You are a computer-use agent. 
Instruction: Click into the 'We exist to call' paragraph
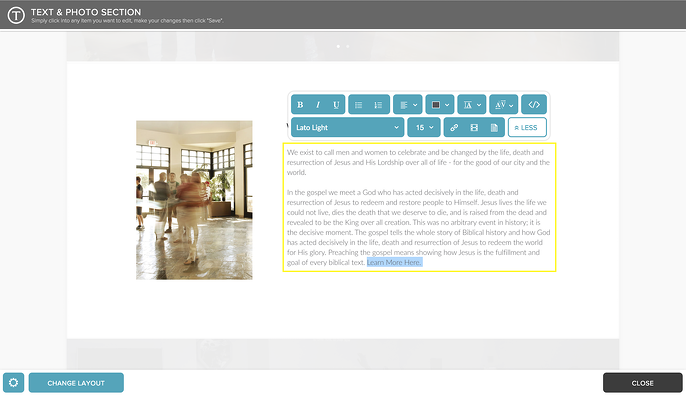tap(418, 162)
